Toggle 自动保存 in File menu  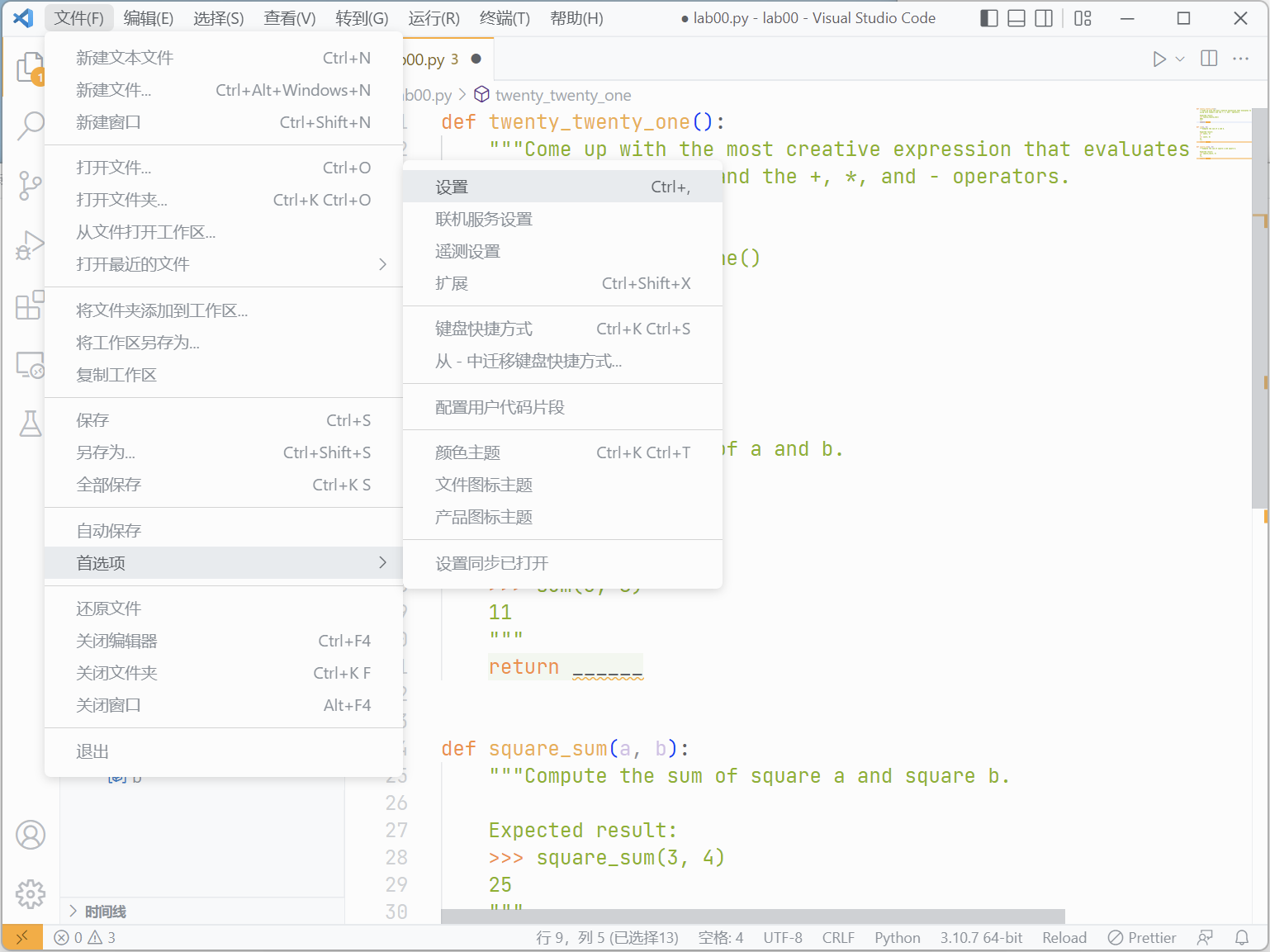[223, 531]
